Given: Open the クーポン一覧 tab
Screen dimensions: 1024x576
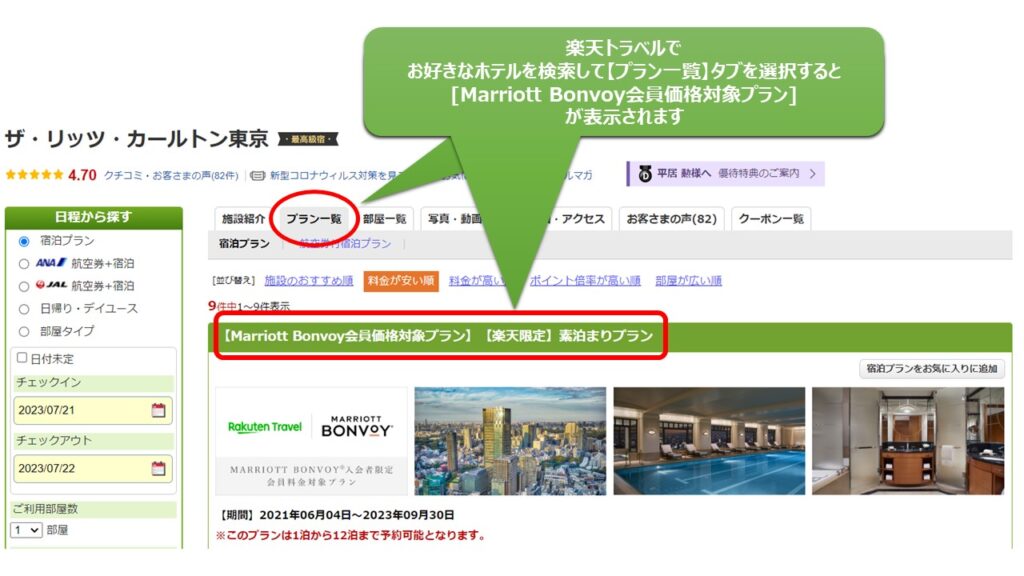Looking at the screenshot, I should coord(770,219).
